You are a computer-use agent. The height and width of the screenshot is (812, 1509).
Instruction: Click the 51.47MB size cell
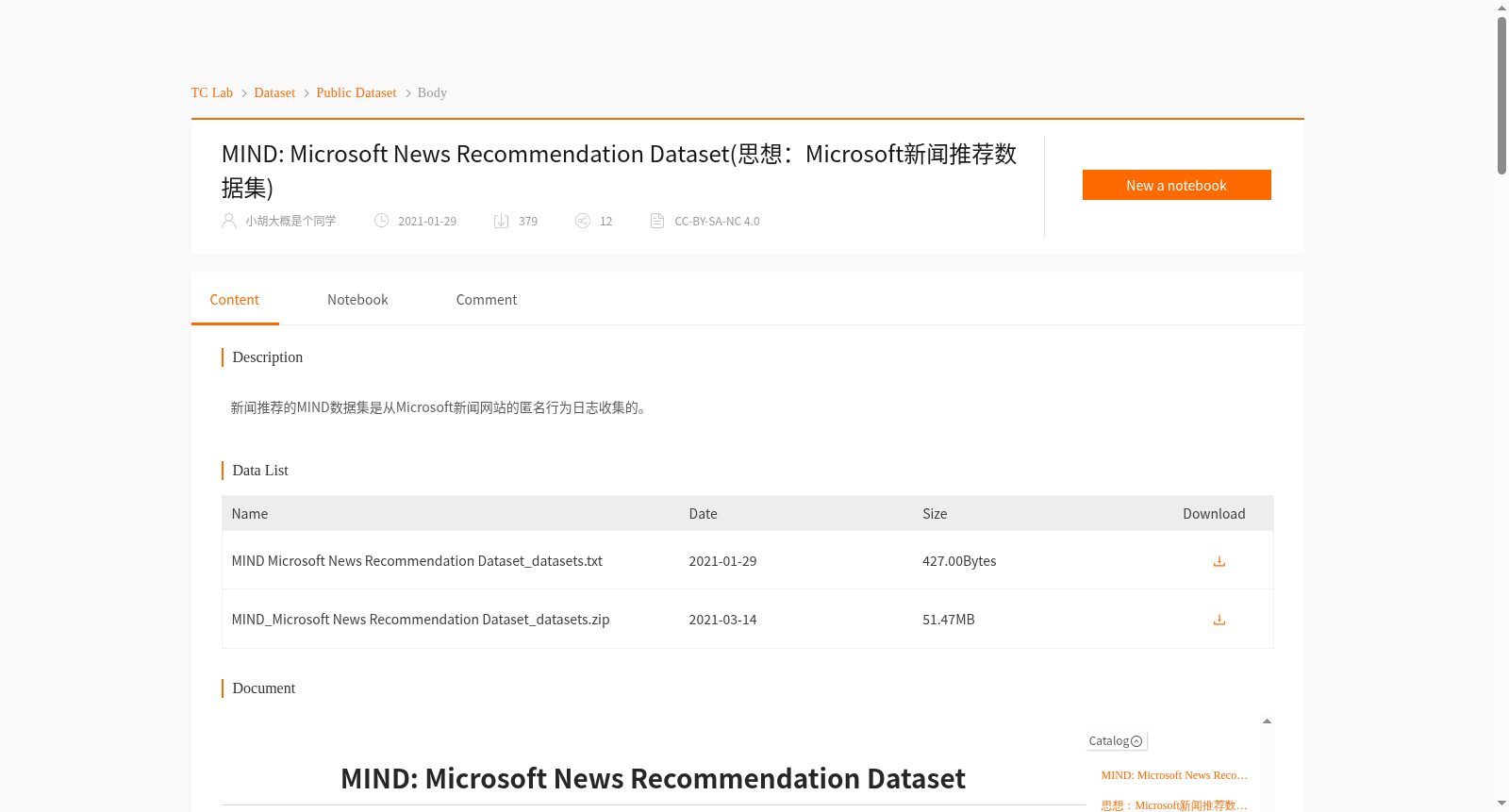coord(949,620)
